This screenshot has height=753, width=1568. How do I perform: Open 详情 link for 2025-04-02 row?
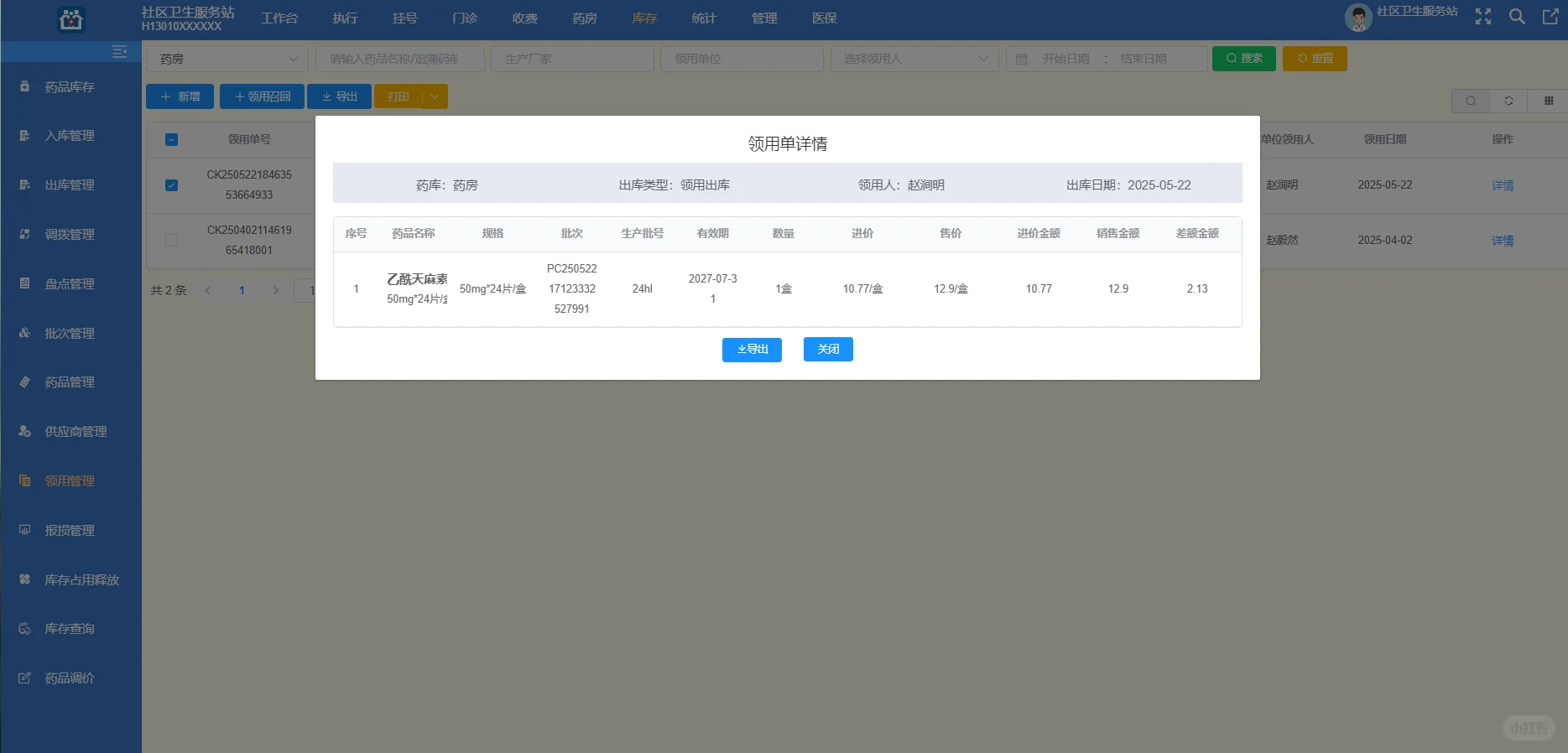1503,241
